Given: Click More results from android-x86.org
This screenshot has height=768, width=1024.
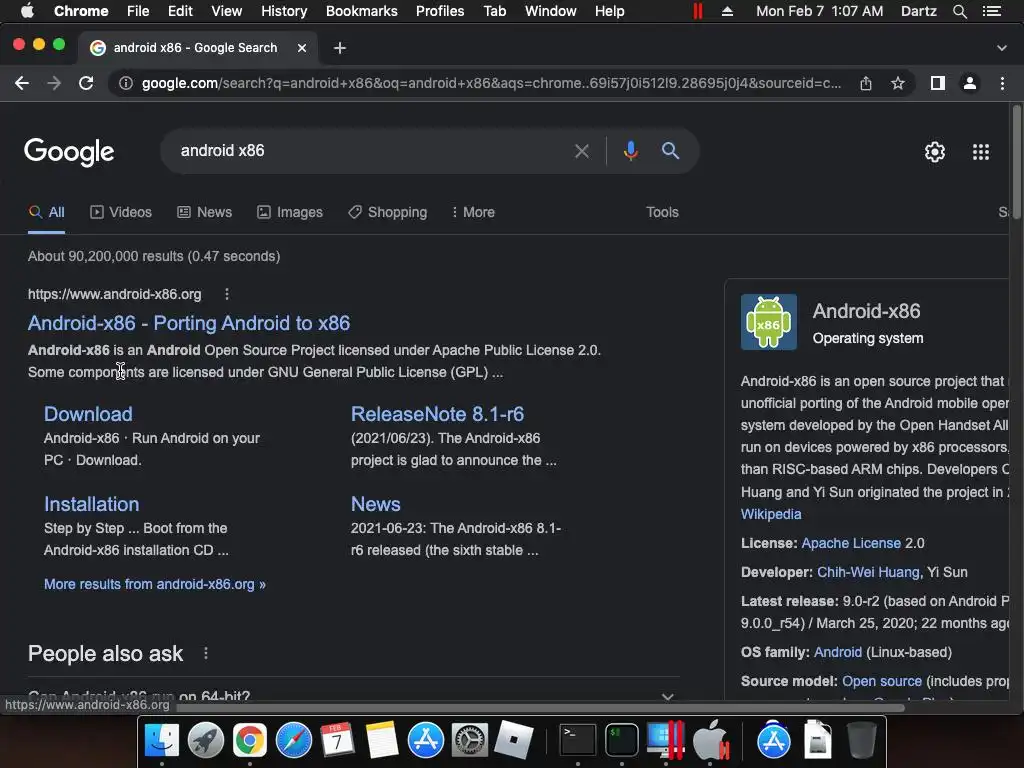Looking at the screenshot, I should click(155, 584).
